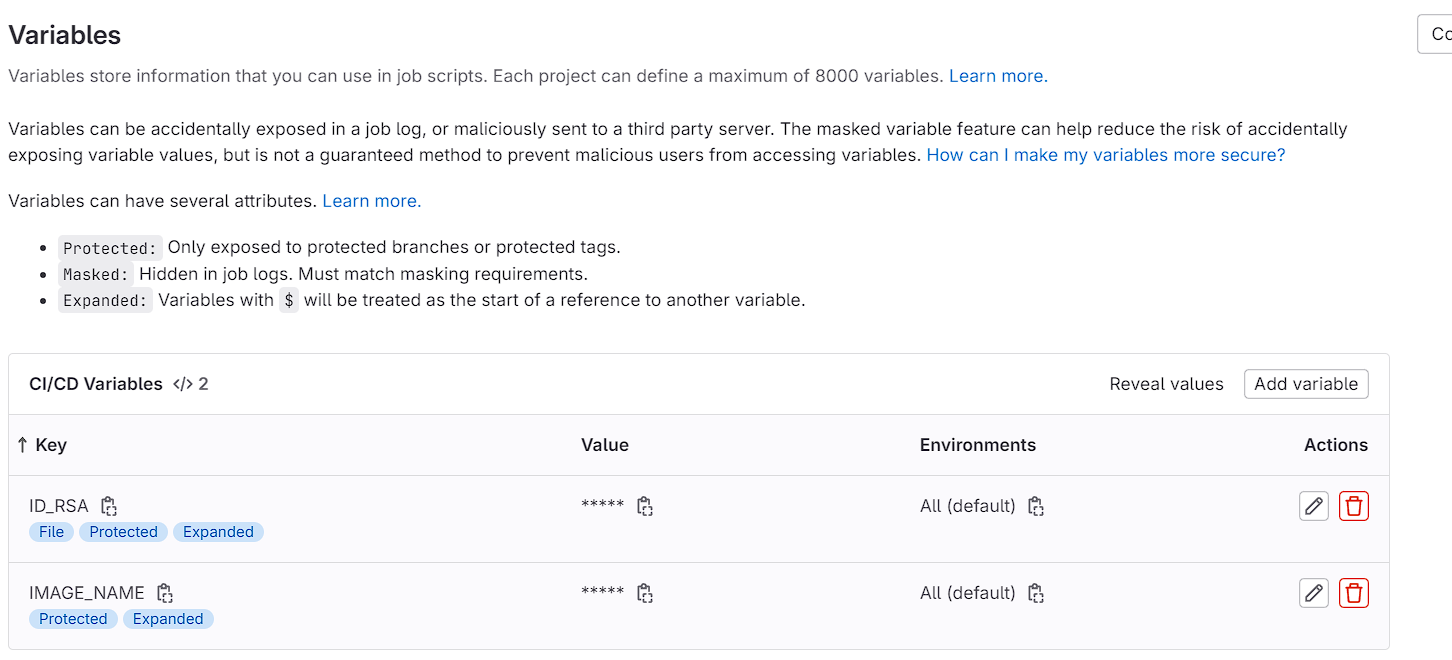This screenshot has height=660, width=1452.
Task: Copy the ID_RSA environment scope
Action: tap(1036, 506)
